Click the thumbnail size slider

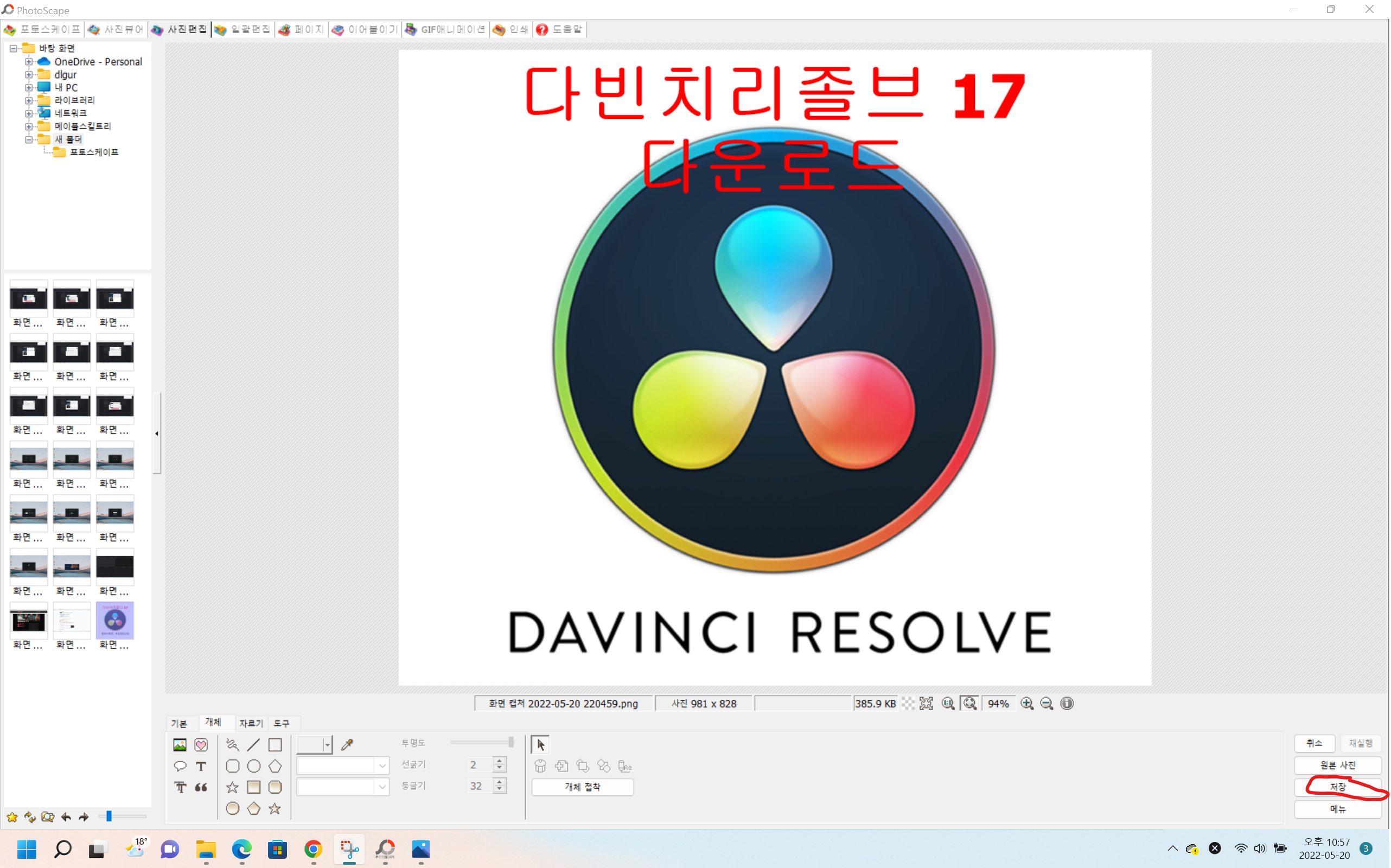(122, 816)
